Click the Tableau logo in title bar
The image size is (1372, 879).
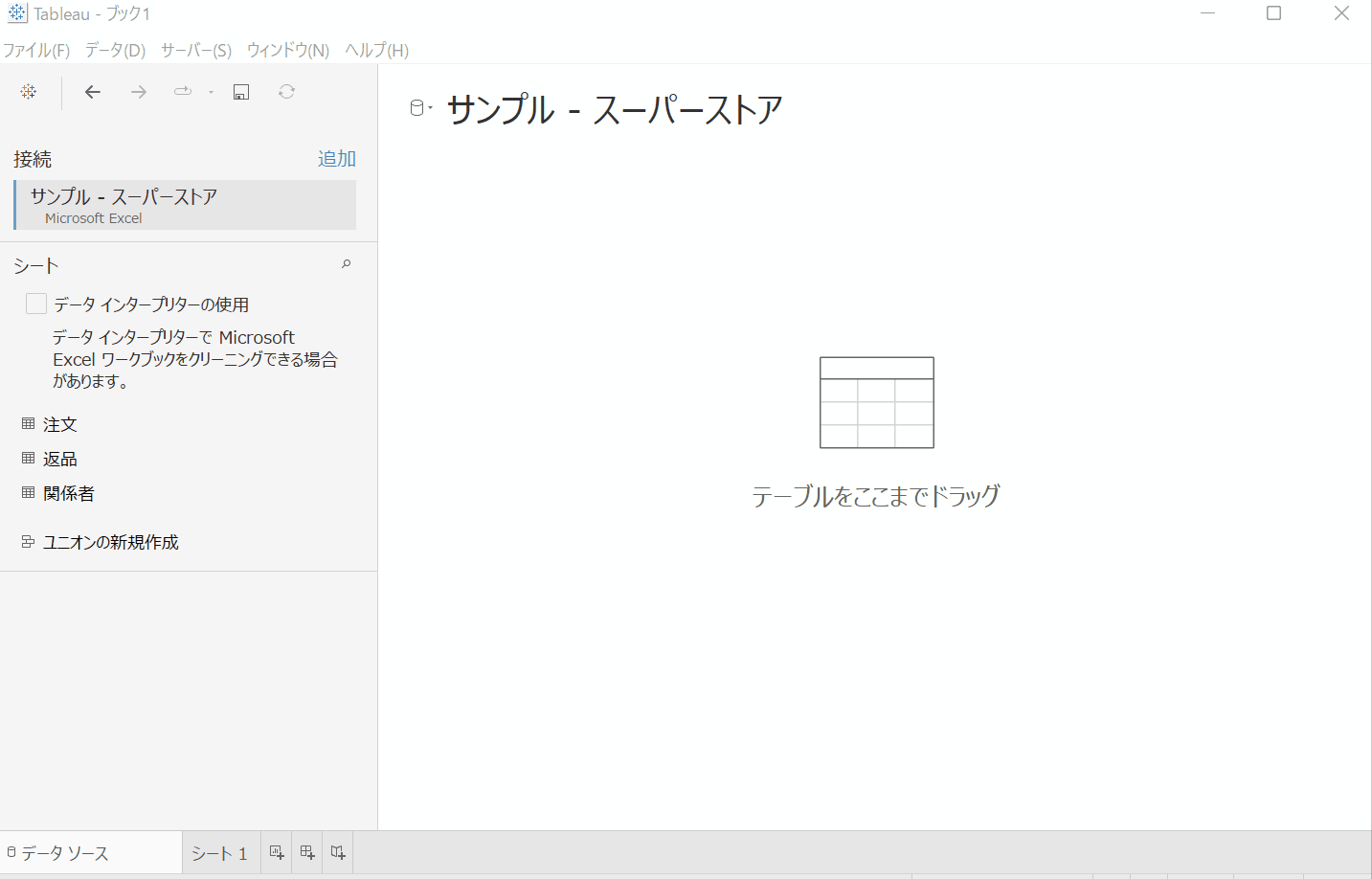(x=17, y=13)
